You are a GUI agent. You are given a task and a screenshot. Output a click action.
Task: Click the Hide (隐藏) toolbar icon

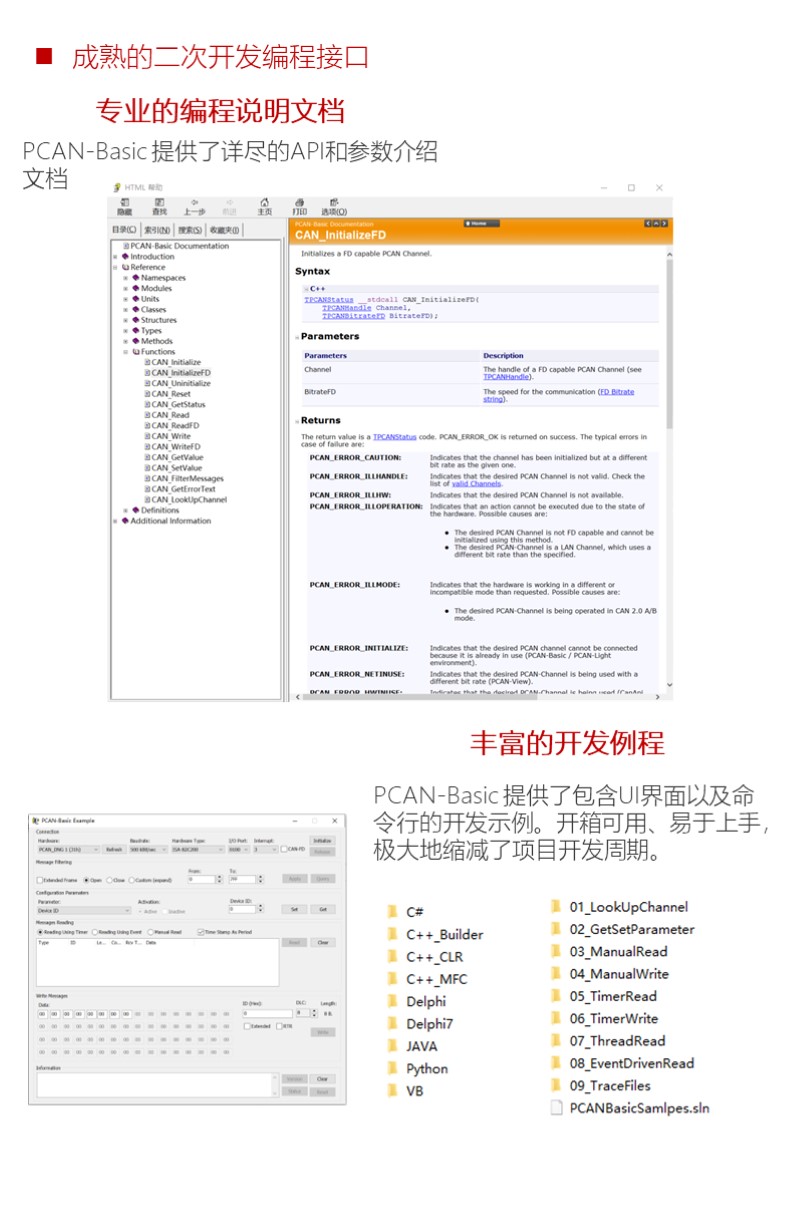tap(124, 206)
